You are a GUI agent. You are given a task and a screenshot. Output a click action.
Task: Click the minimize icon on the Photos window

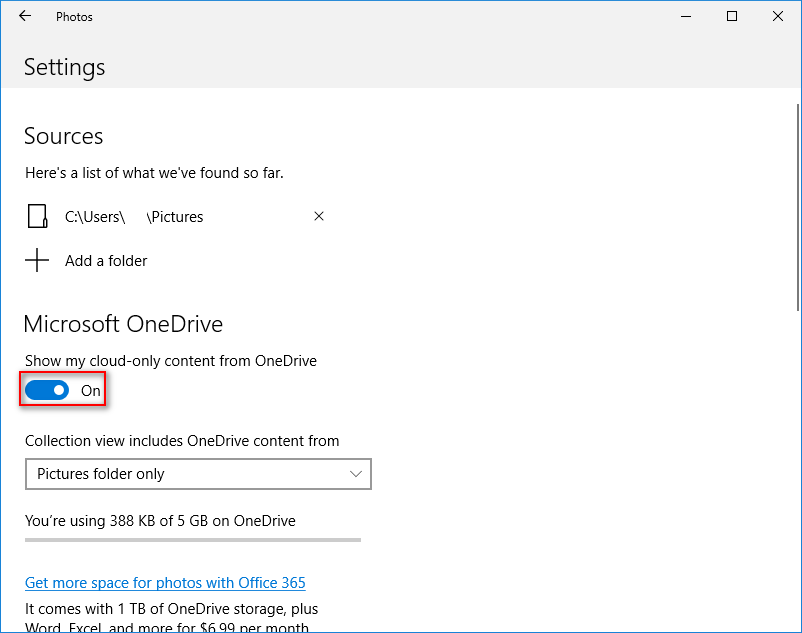tap(685, 16)
